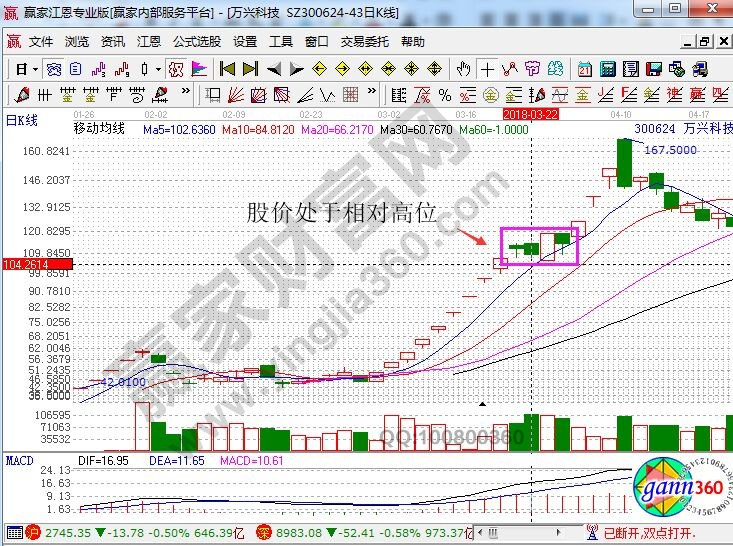Open the 公式选股 menu

point(197,42)
